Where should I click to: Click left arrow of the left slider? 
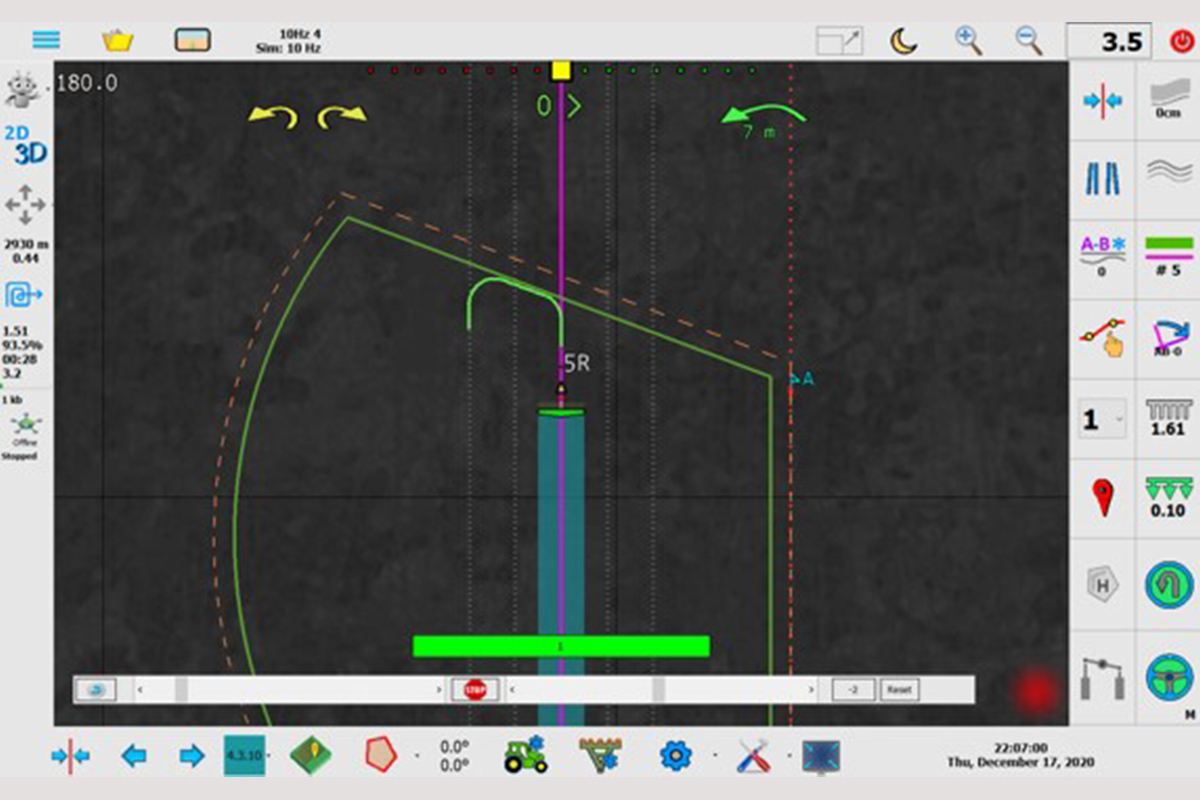click(139, 690)
